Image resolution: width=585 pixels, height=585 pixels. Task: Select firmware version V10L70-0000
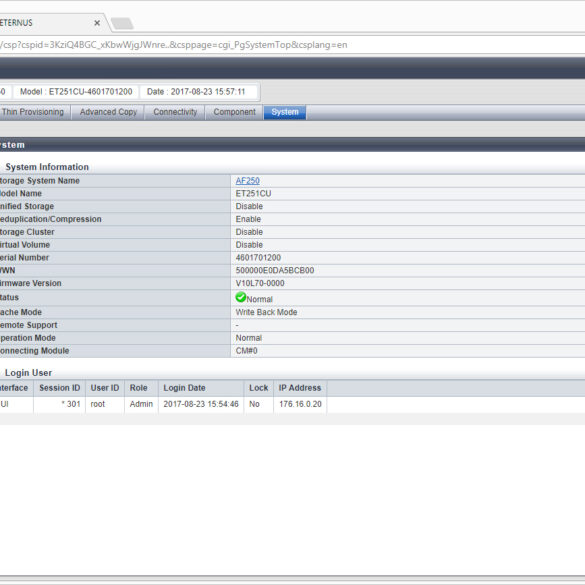[260, 284]
